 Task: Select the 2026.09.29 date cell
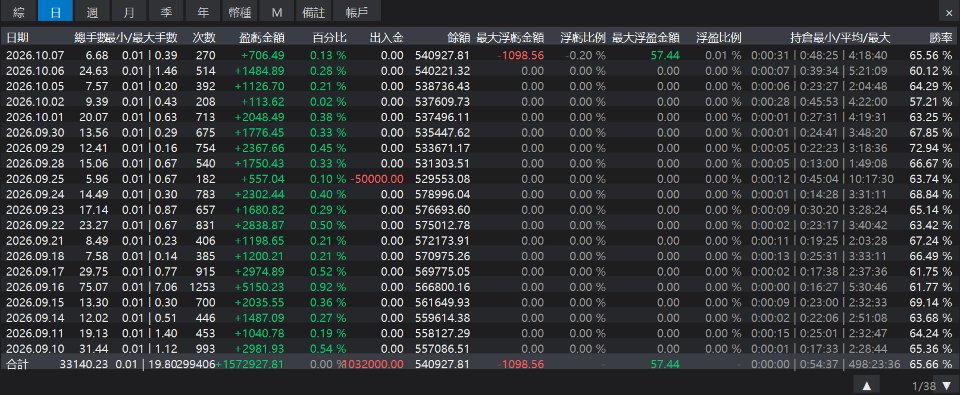(x=36, y=148)
